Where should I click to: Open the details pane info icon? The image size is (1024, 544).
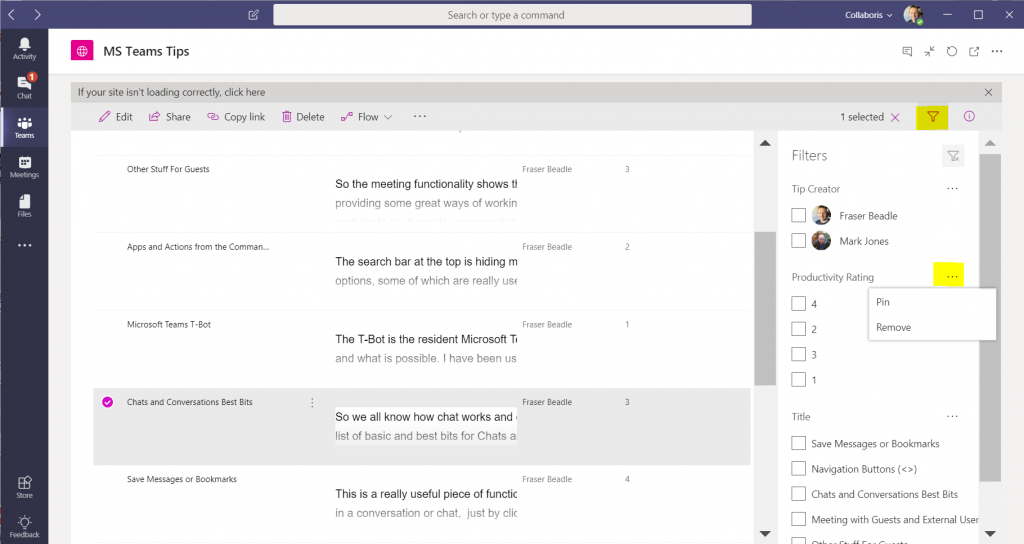[x=969, y=116]
